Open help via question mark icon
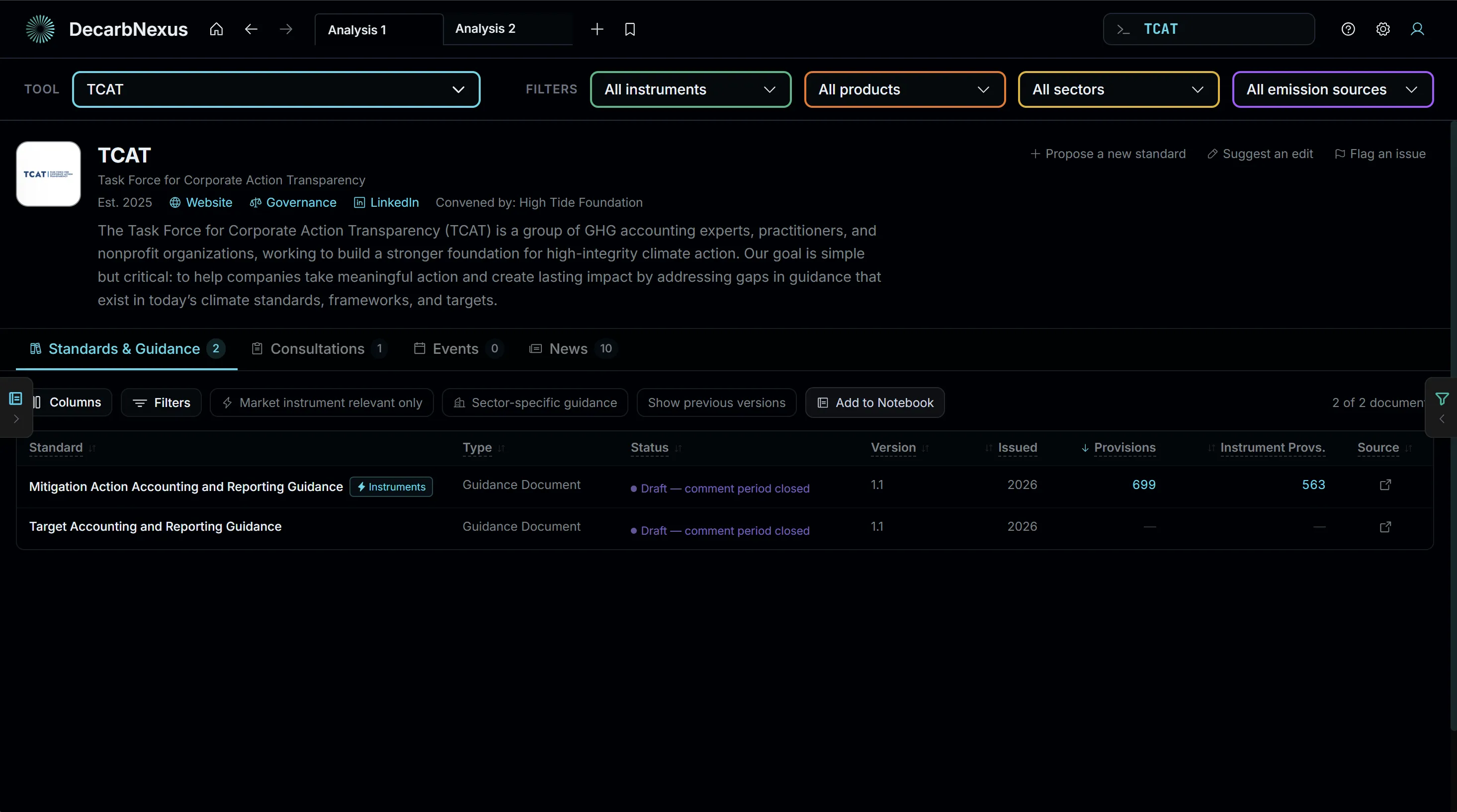Viewport: 1457px width, 812px height. (x=1348, y=29)
